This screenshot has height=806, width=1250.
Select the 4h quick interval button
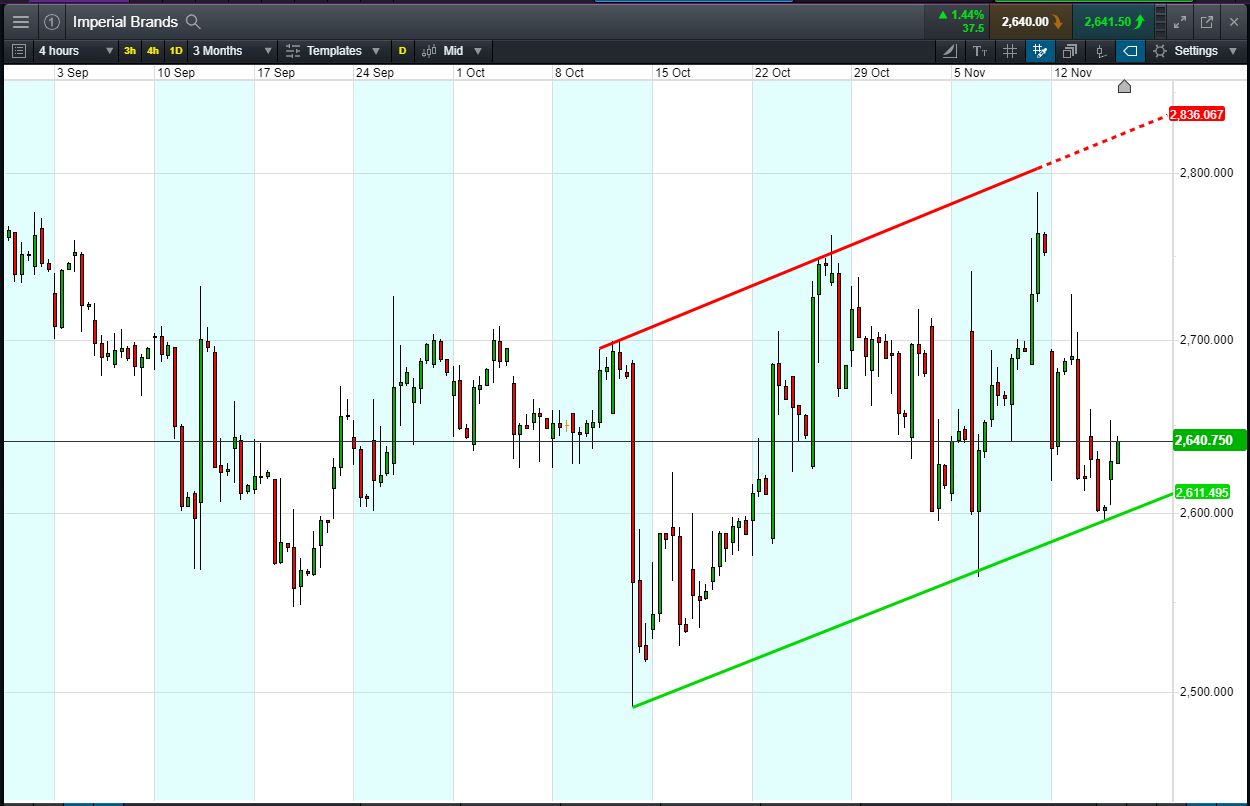pos(153,50)
